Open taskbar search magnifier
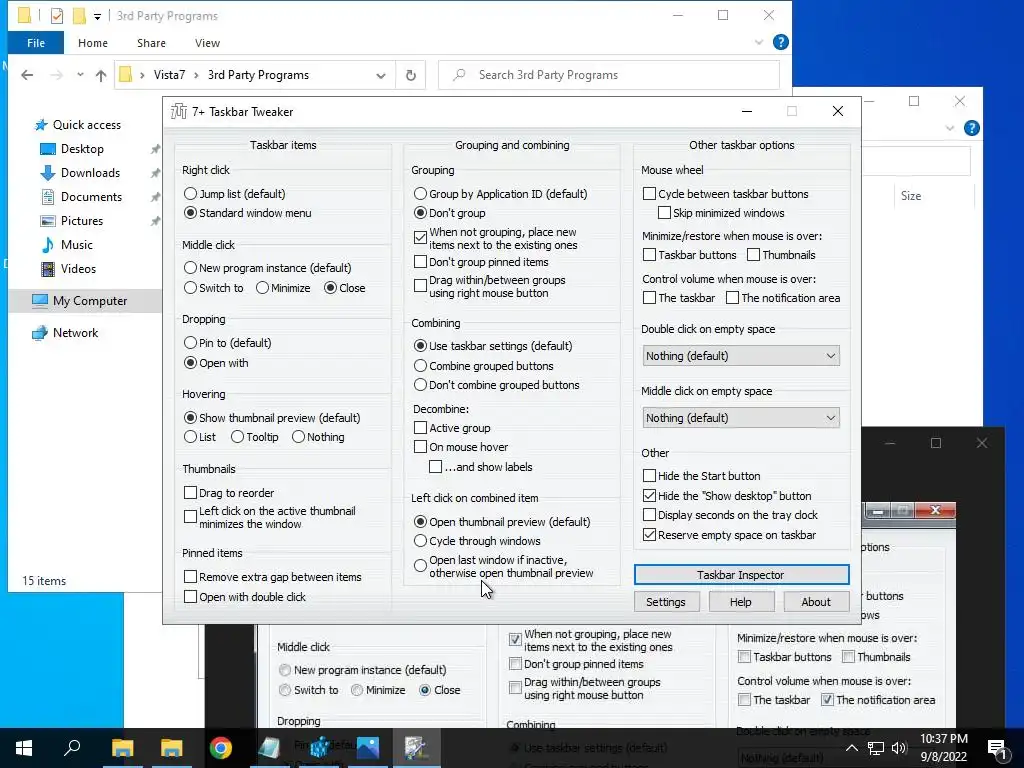The height and width of the screenshot is (768, 1024). coord(72,748)
